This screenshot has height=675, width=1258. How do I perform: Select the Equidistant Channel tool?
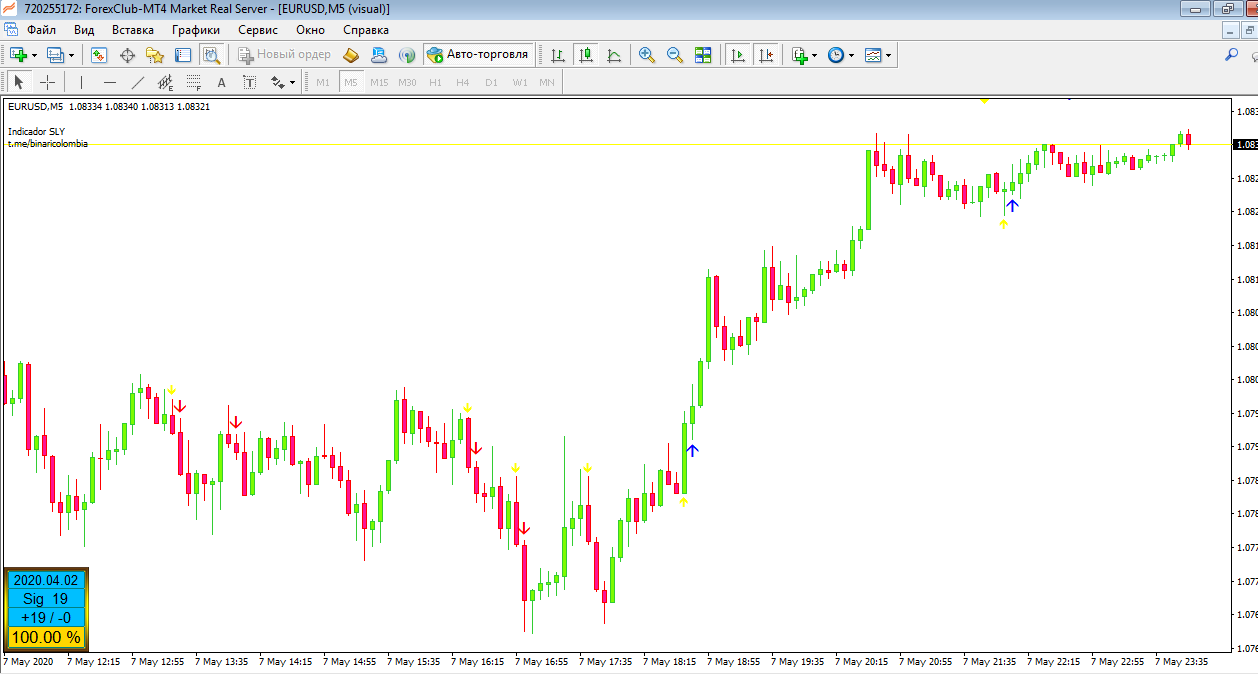click(166, 82)
